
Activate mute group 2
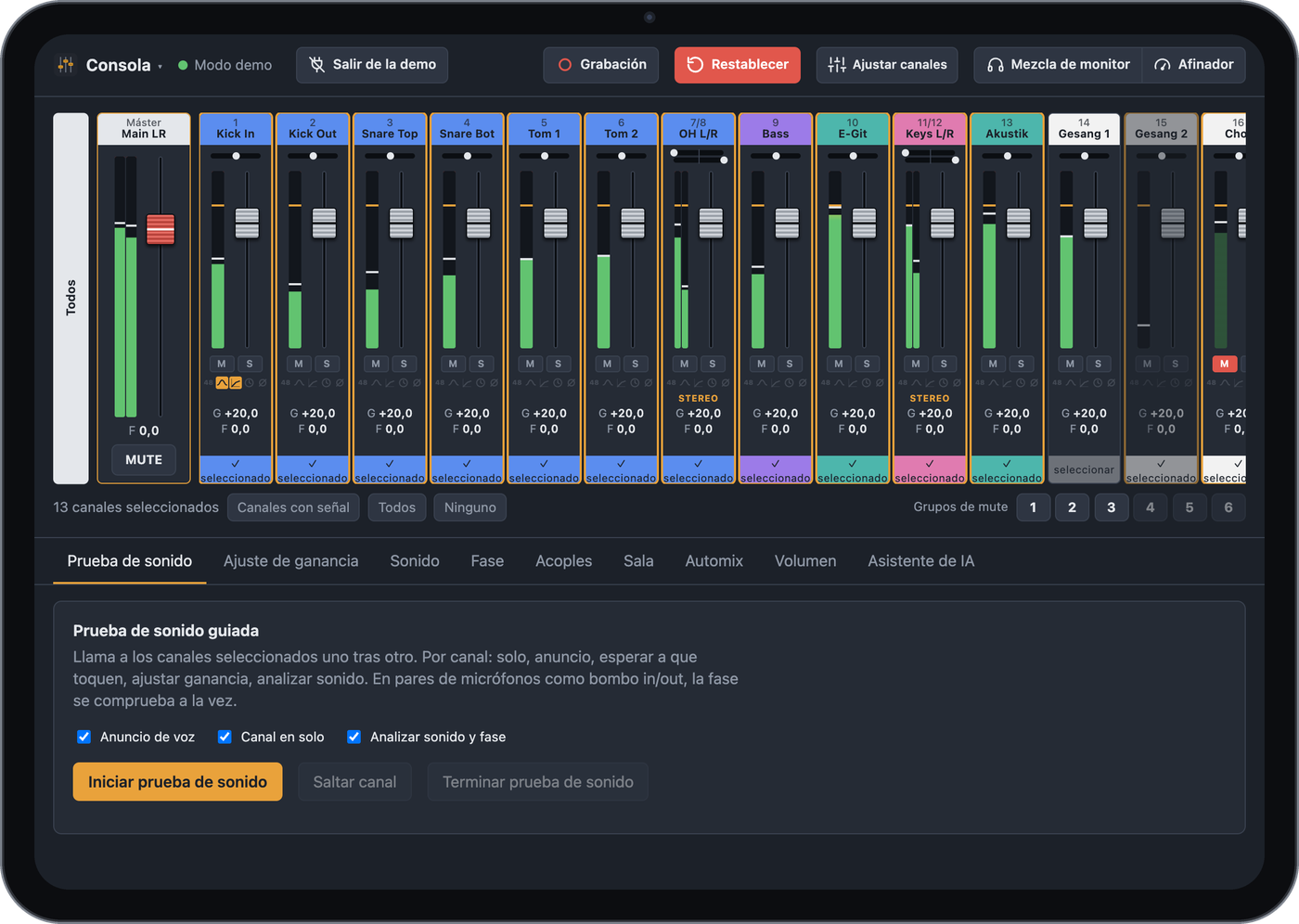(1073, 507)
